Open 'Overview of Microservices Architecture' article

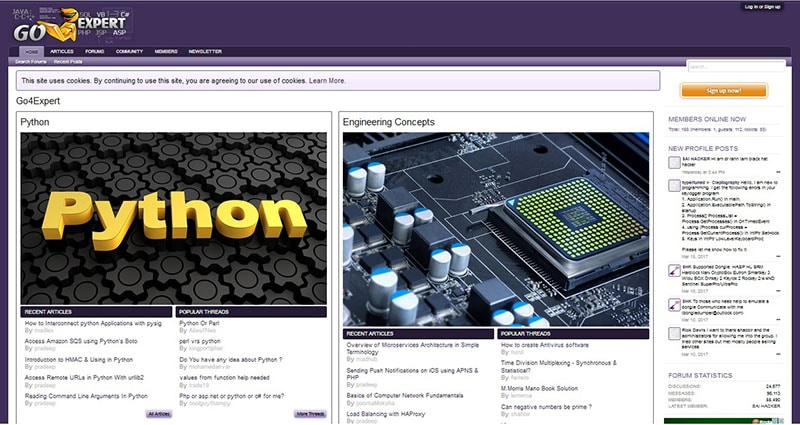pyautogui.click(x=413, y=348)
